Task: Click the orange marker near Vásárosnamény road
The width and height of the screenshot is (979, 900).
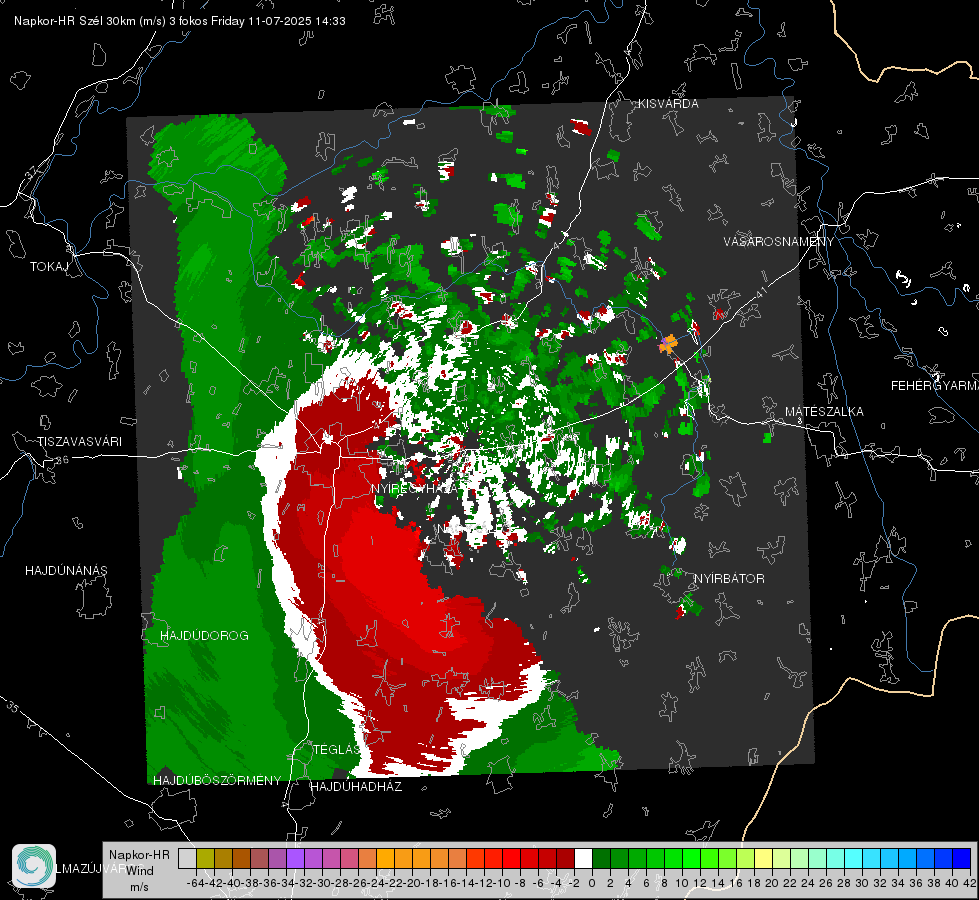Action: click(x=668, y=344)
